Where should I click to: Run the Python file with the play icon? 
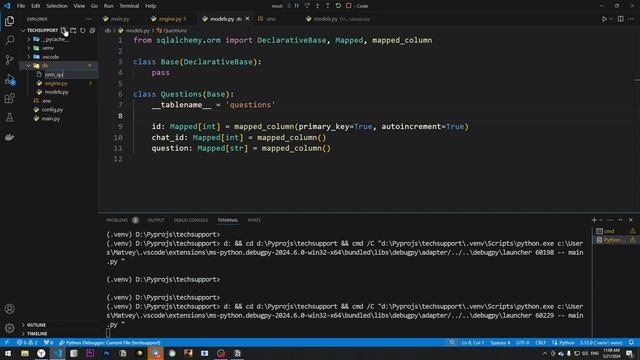(x=604, y=19)
